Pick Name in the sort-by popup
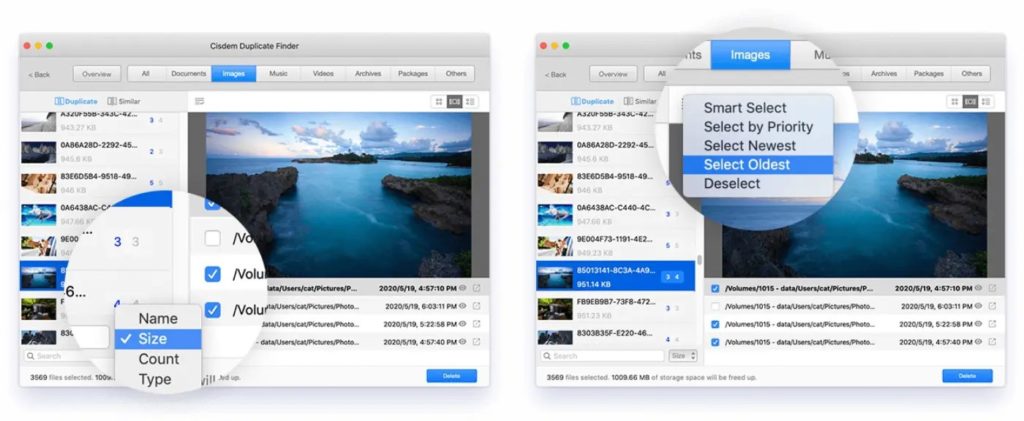Image resolution: width=1024 pixels, height=421 pixels. coord(158,318)
